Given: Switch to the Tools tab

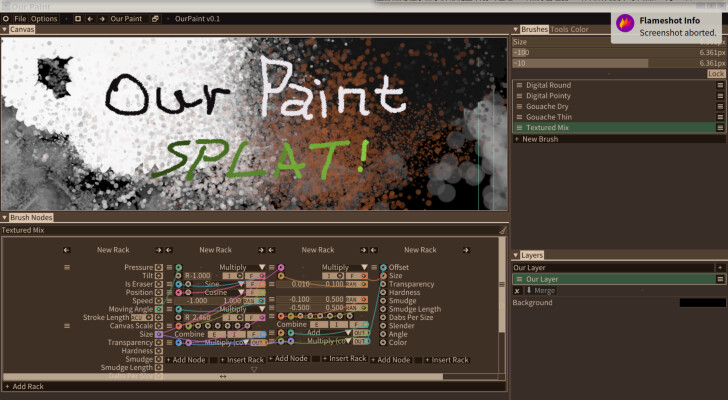Looking at the screenshot, I should [x=559, y=29].
